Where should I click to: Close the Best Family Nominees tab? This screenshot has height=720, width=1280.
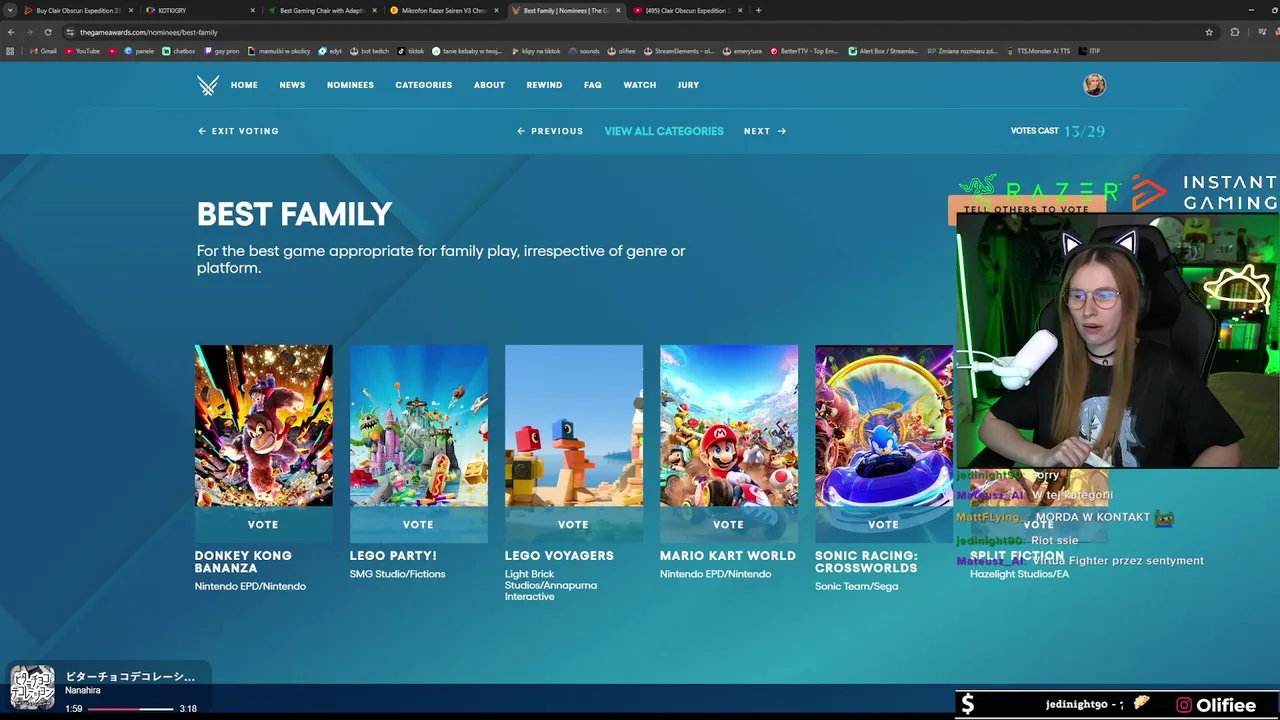pyautogui.click(x=618, y=10)
